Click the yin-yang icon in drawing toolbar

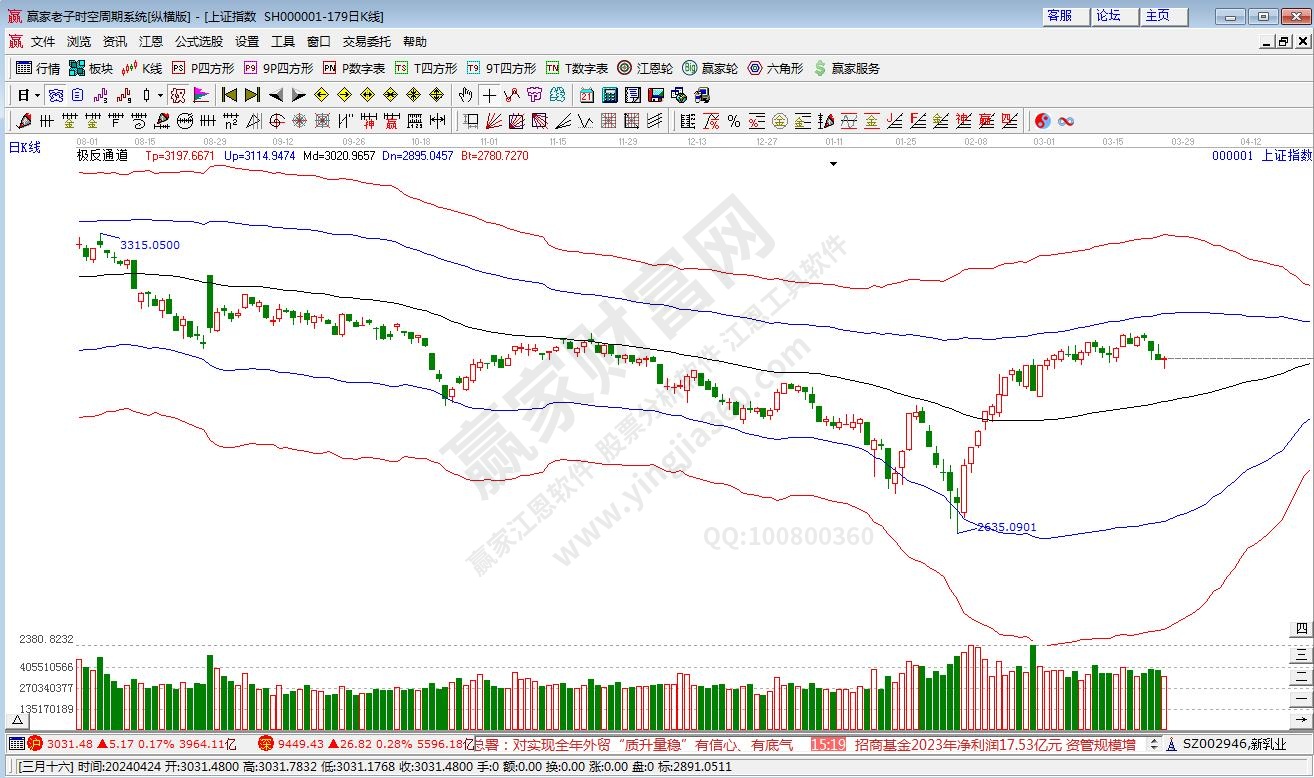(x=1042, y=121)
